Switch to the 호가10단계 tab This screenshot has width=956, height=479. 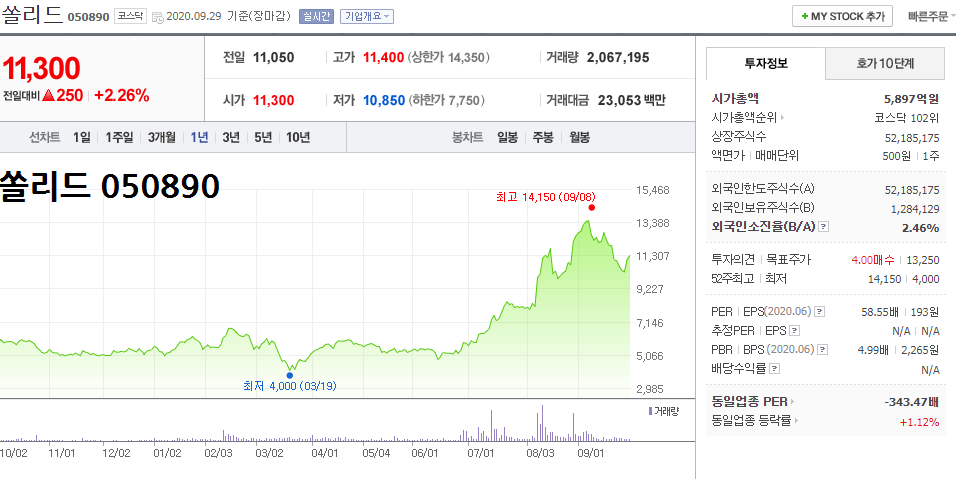click(885, 63)
